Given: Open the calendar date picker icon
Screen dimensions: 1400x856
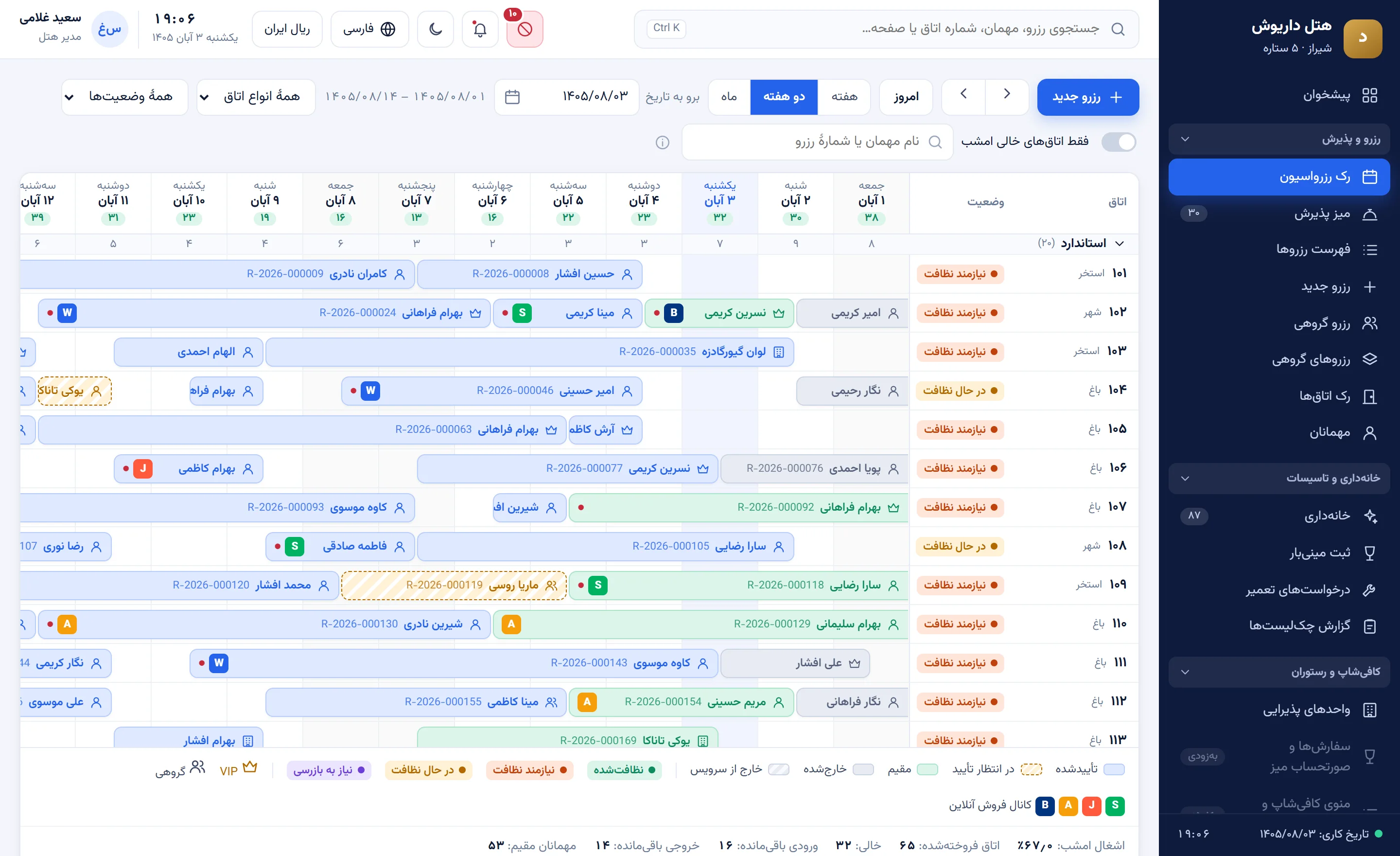Looking at the screenshot, I should tap(512, 97).
